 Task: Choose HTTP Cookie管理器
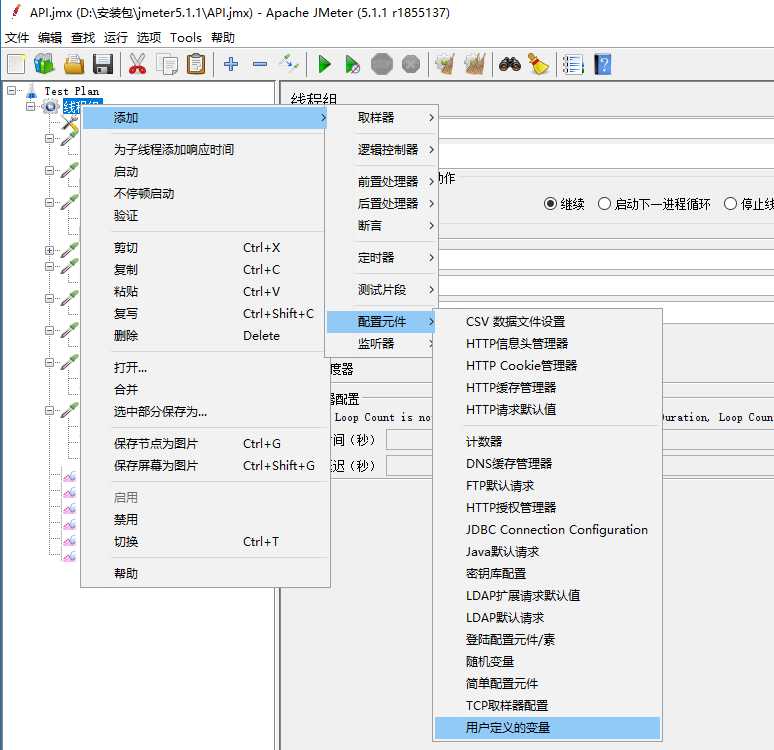coord(547,365)
